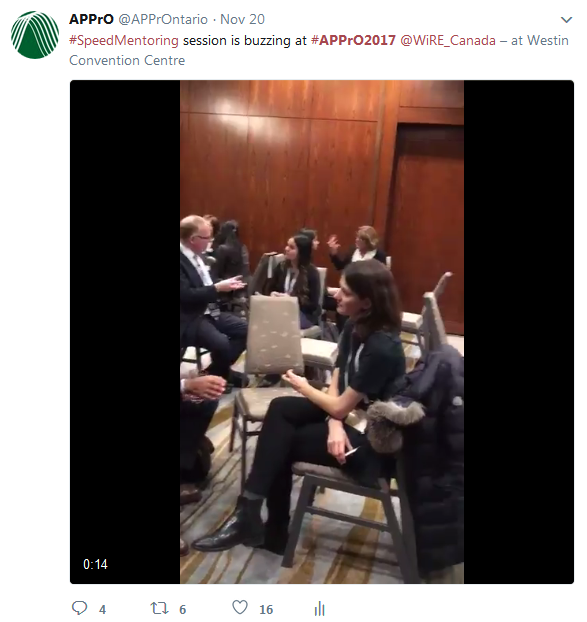Click the APPrO display name

tap(91, 19)
